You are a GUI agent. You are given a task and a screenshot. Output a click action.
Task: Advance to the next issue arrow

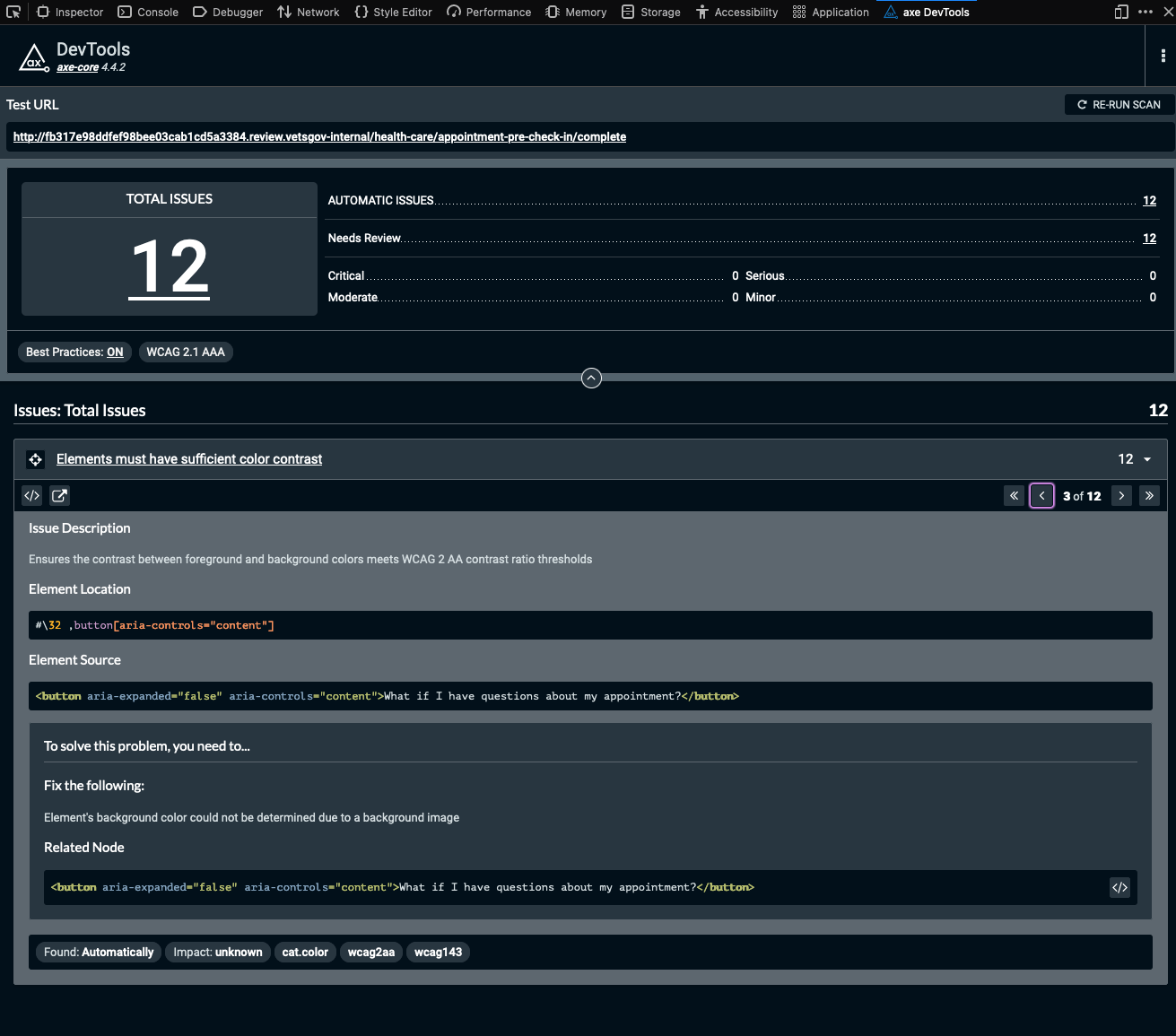tap(1121, 495)
